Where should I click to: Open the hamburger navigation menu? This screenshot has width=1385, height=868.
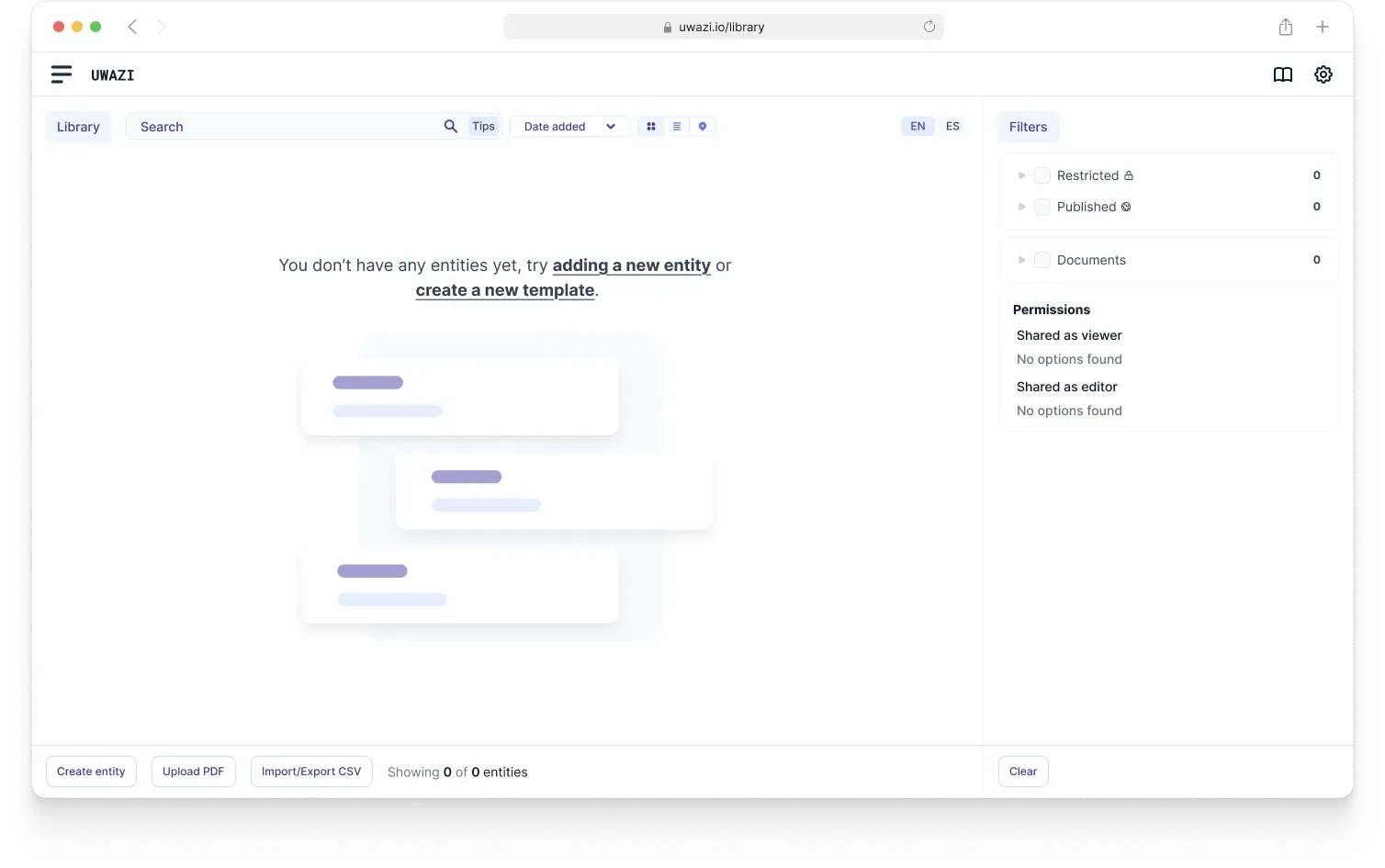pos(61,74)
